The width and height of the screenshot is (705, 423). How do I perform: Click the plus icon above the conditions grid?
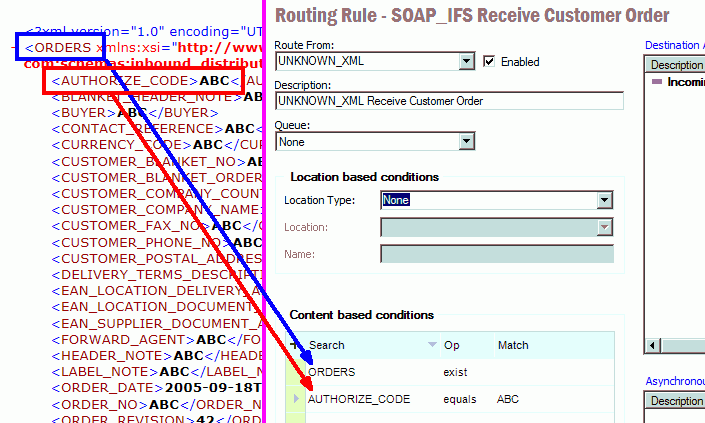(x=294, y=344)
